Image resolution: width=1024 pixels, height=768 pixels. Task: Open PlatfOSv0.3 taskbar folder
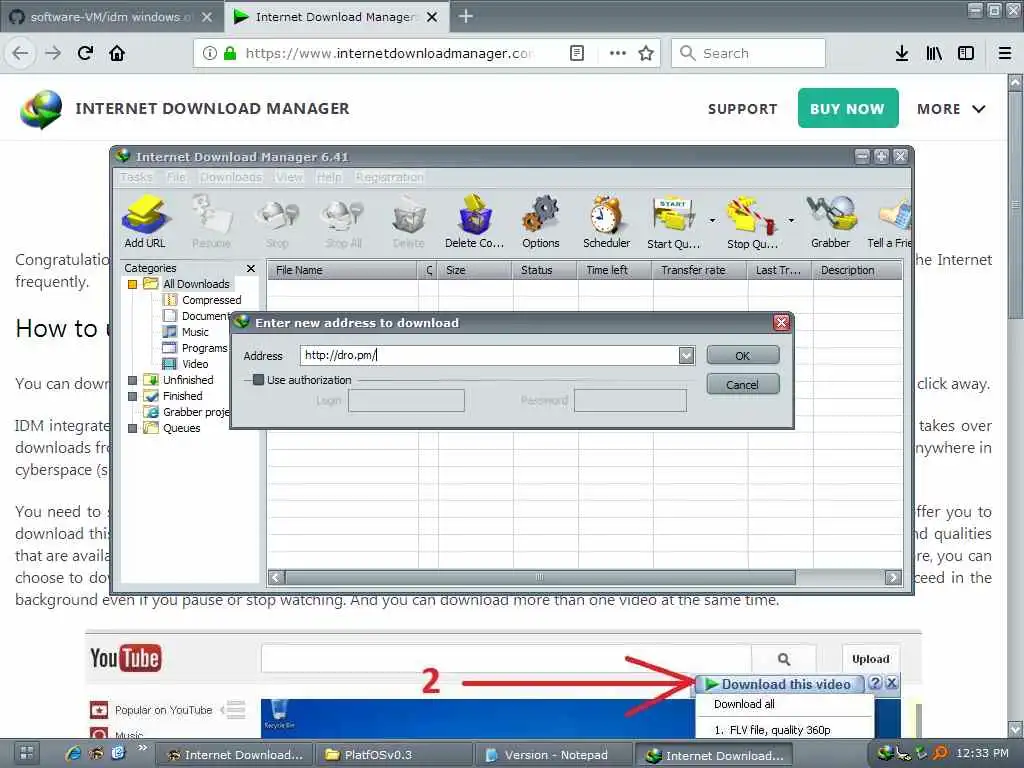coord(393,754)
